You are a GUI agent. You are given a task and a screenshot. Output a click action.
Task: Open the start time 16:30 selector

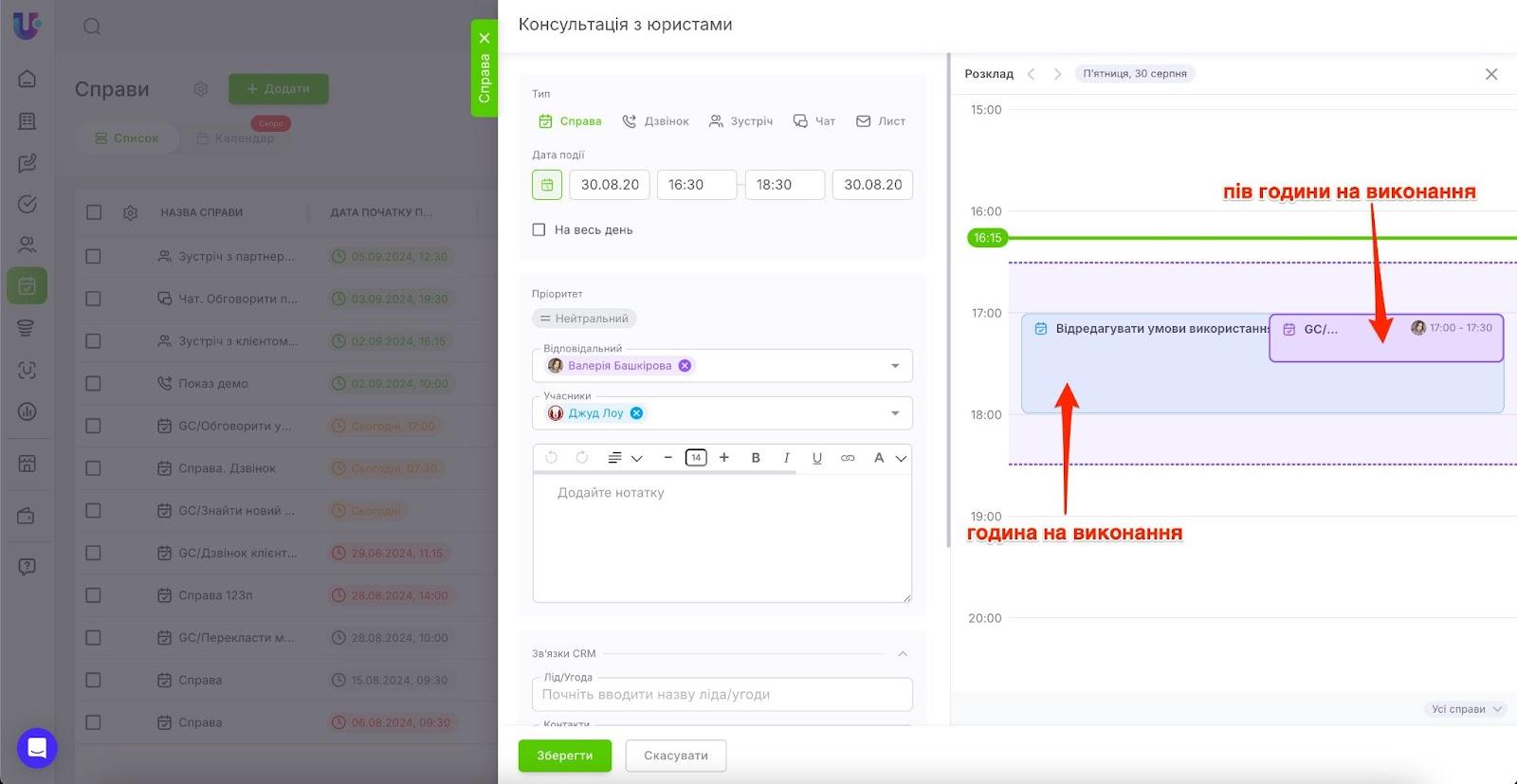(x=697, y=185)
